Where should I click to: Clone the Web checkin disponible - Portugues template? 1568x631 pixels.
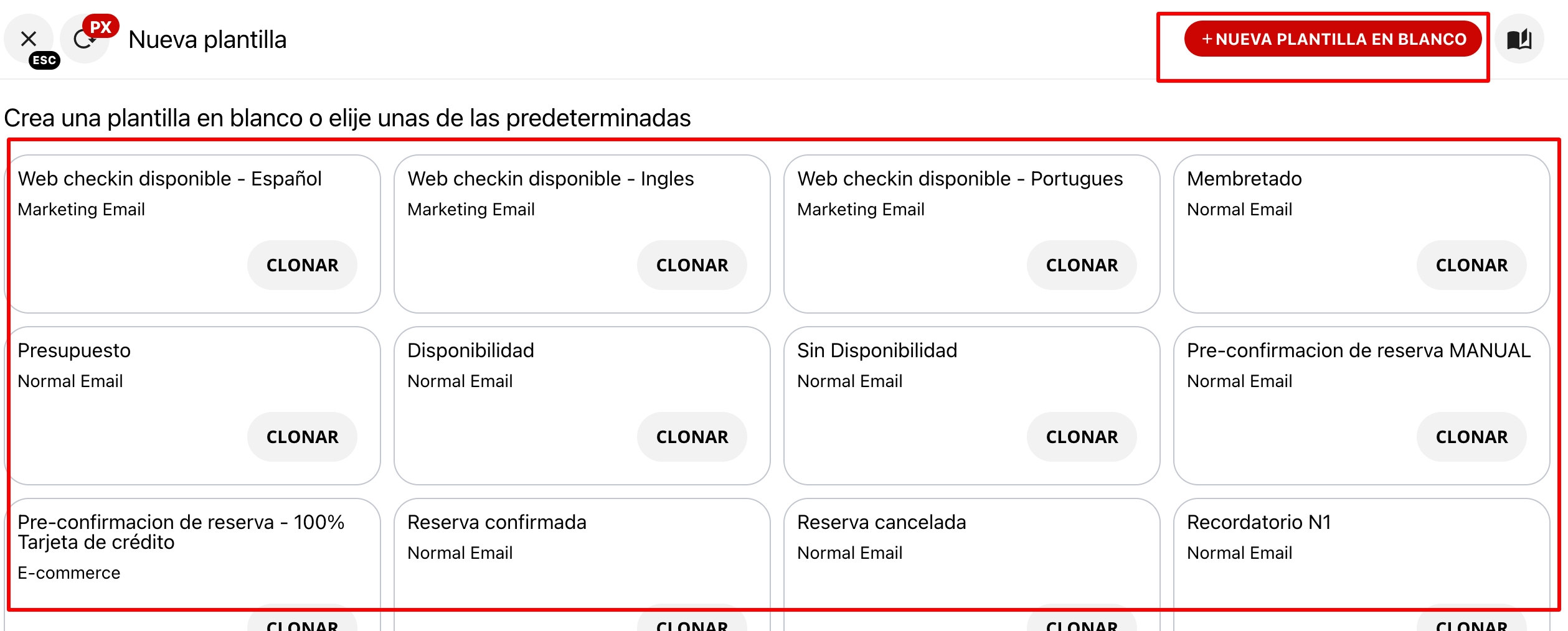[1082, 264]
